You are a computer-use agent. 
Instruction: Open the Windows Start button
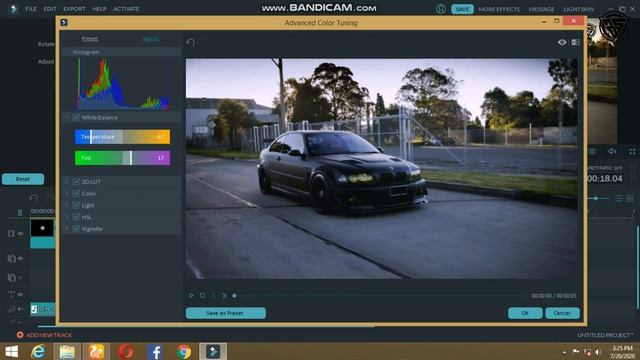pyautogui.click(x=11, y=351)
